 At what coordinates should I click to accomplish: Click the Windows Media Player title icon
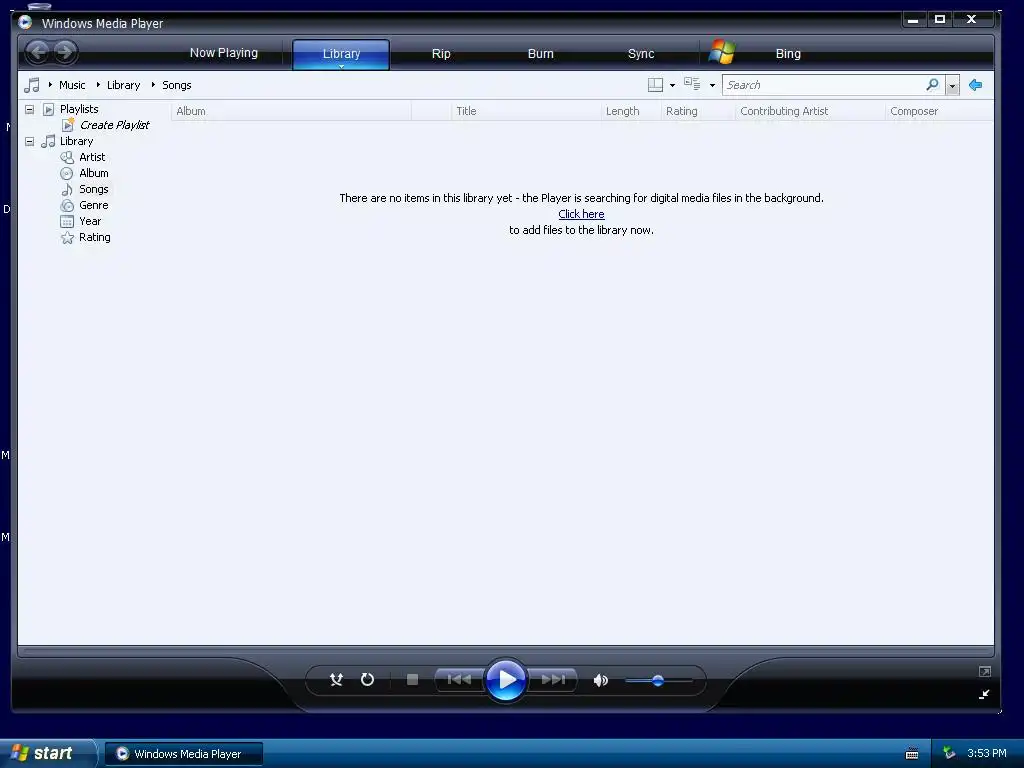click(25, 22)
